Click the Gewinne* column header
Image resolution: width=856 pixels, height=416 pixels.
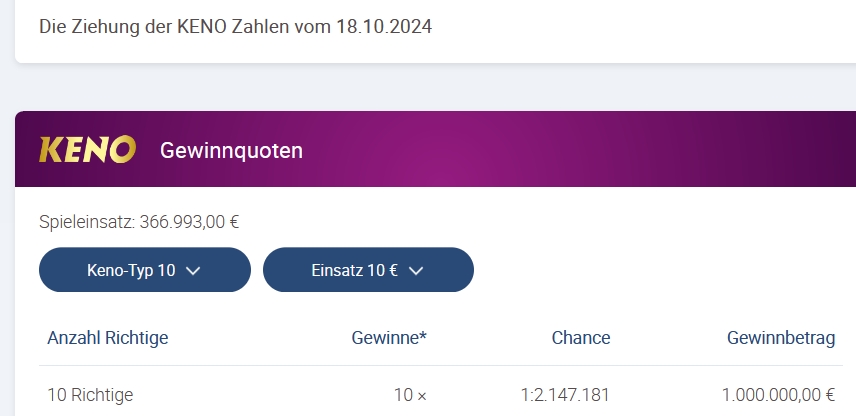[389, 338]
